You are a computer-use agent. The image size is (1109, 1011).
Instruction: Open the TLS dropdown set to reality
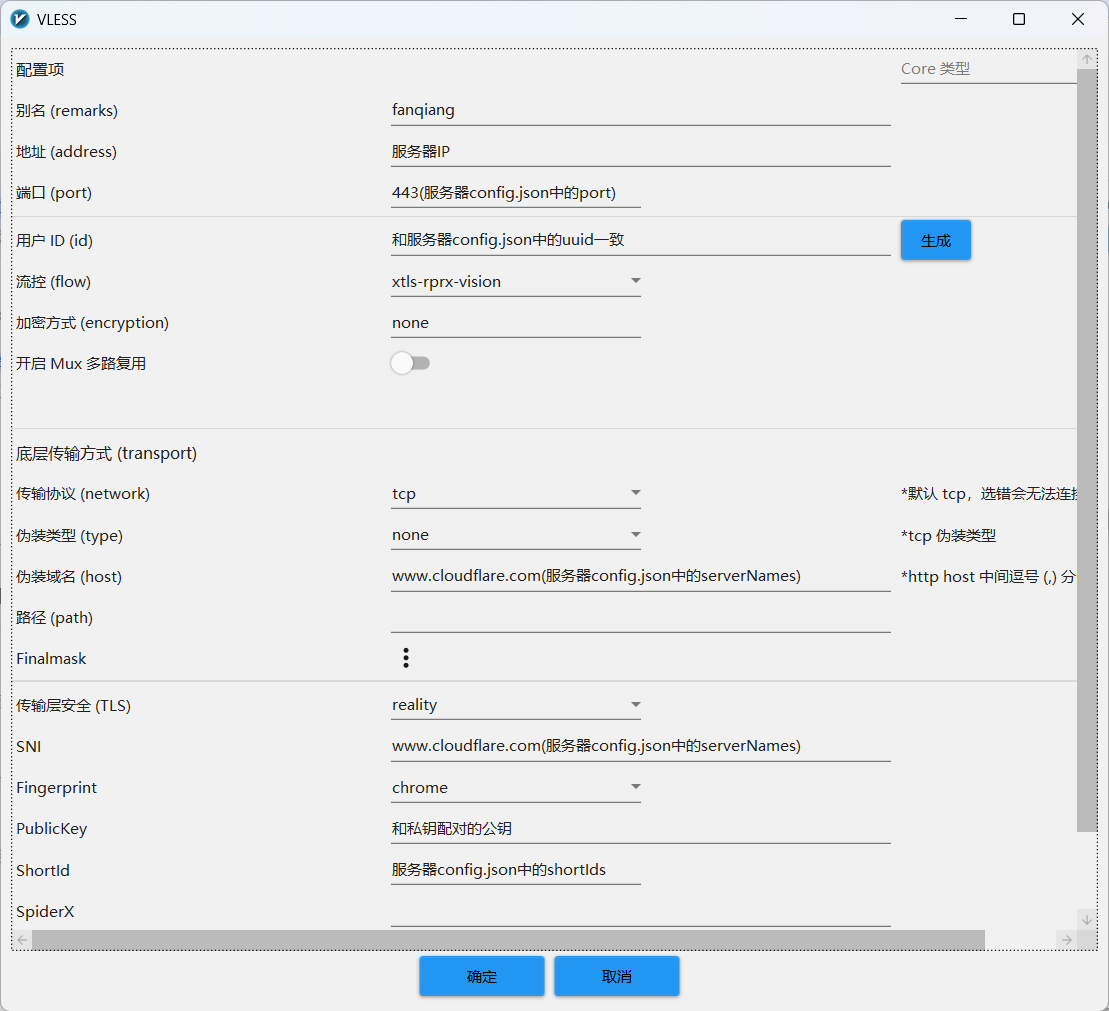[515, 705]
